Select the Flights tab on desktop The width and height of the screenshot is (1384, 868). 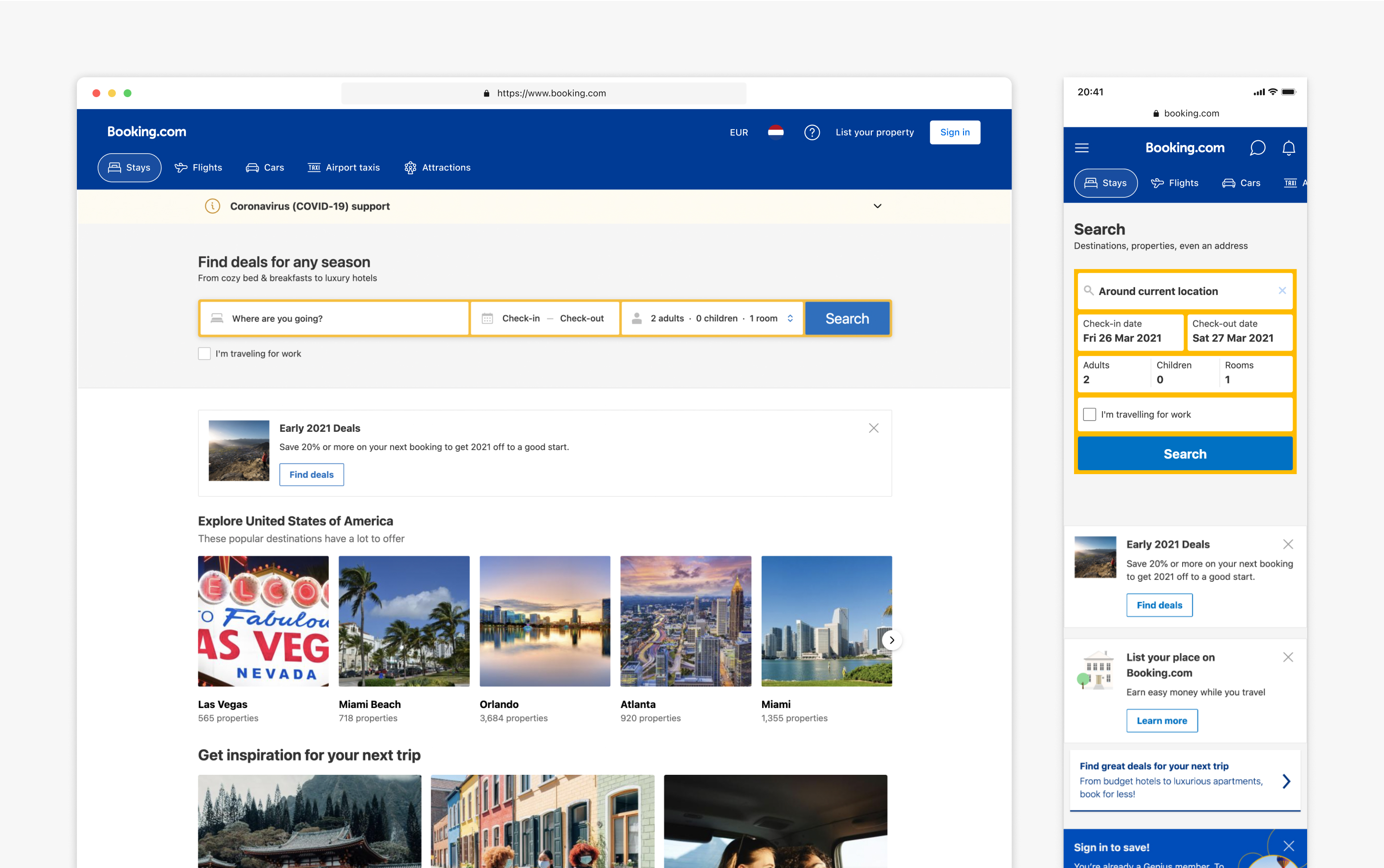[x=198, y=168]
